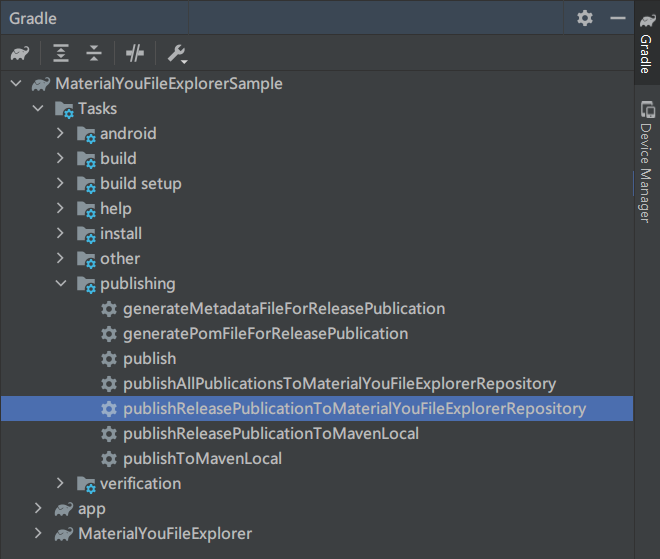
Task: Open Gradle build tool settings wrench
Action: point(177,54)
